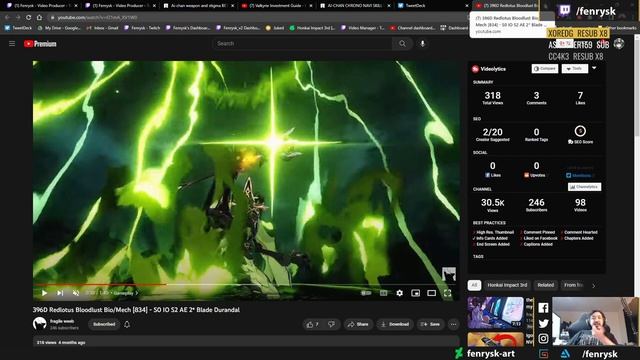Open Honkai Impact 3rd bookmark
The width and height of the screenshot is (640, 360).
(x=312, y=28)
